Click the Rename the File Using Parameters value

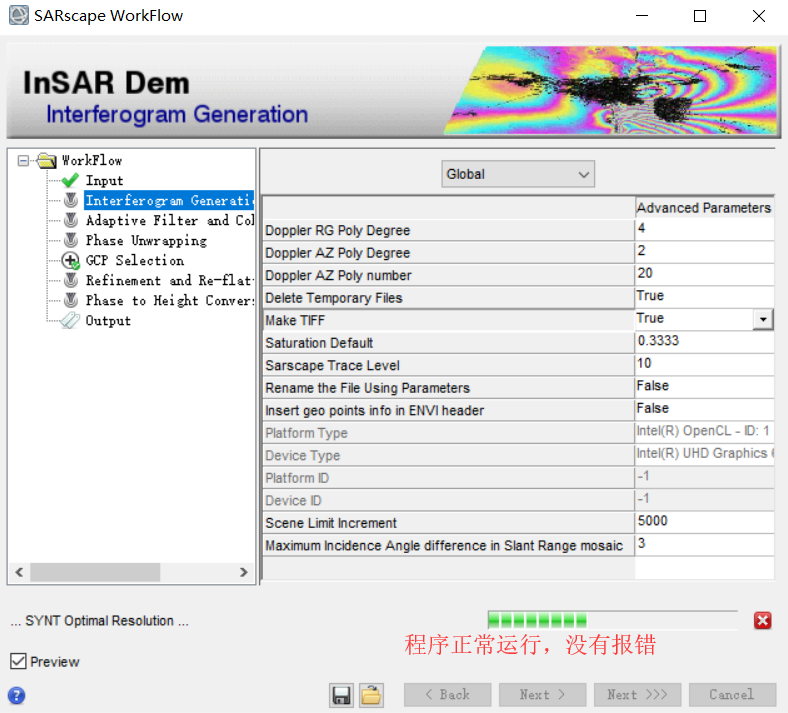click(x=704, y=387)
